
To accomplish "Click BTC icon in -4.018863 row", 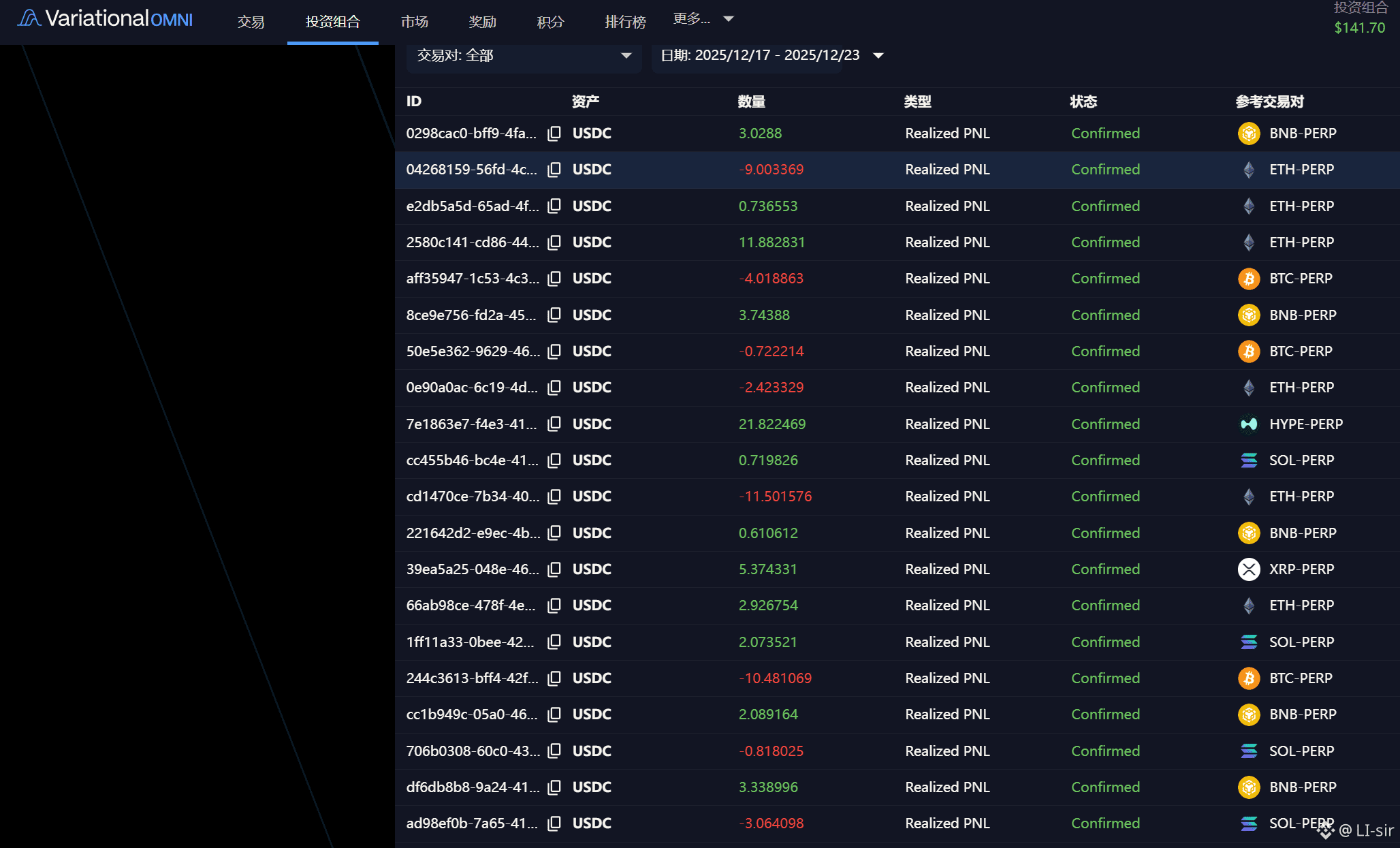I will pos(1249,279).
